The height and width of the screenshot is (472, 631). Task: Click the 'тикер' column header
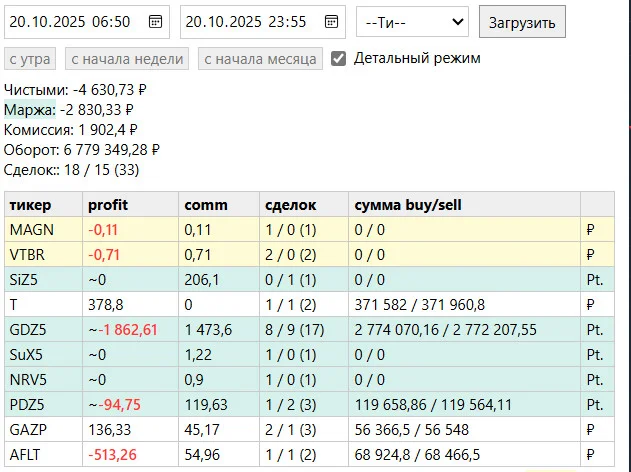click(x=43, y=205)
